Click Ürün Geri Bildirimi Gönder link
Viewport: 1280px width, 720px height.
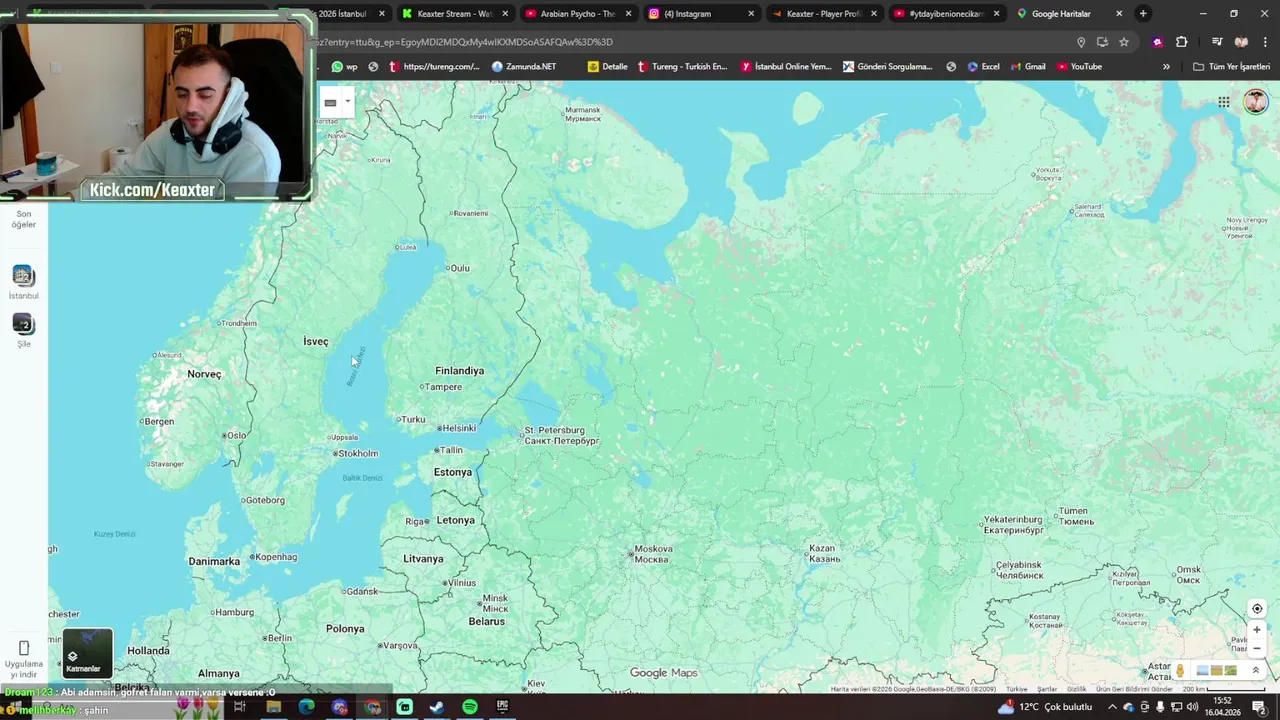coord(1136,689)
